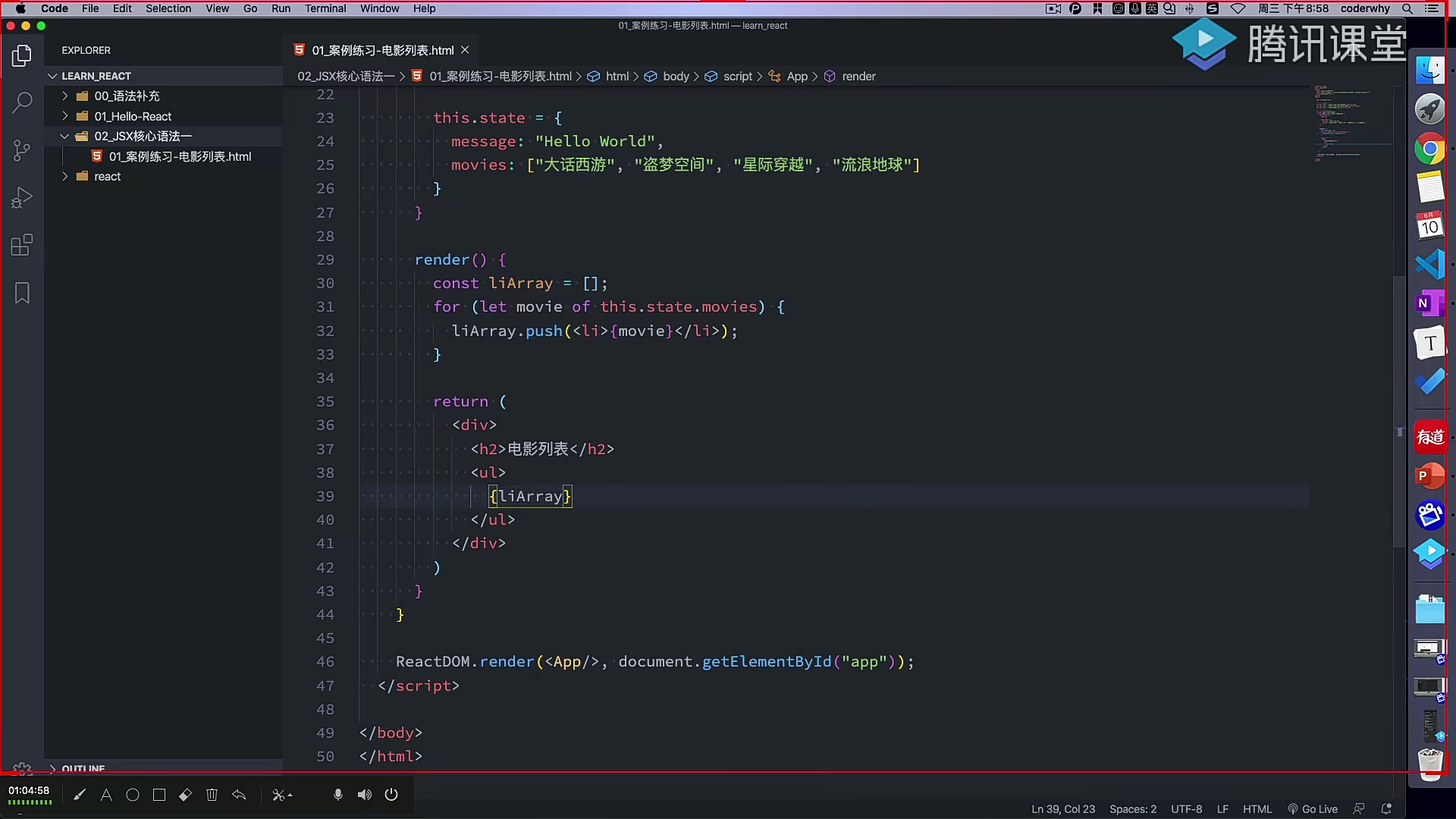Select the eraser tool in recorder toolbar
The image size is (1456, 819).
pos(185,795)
